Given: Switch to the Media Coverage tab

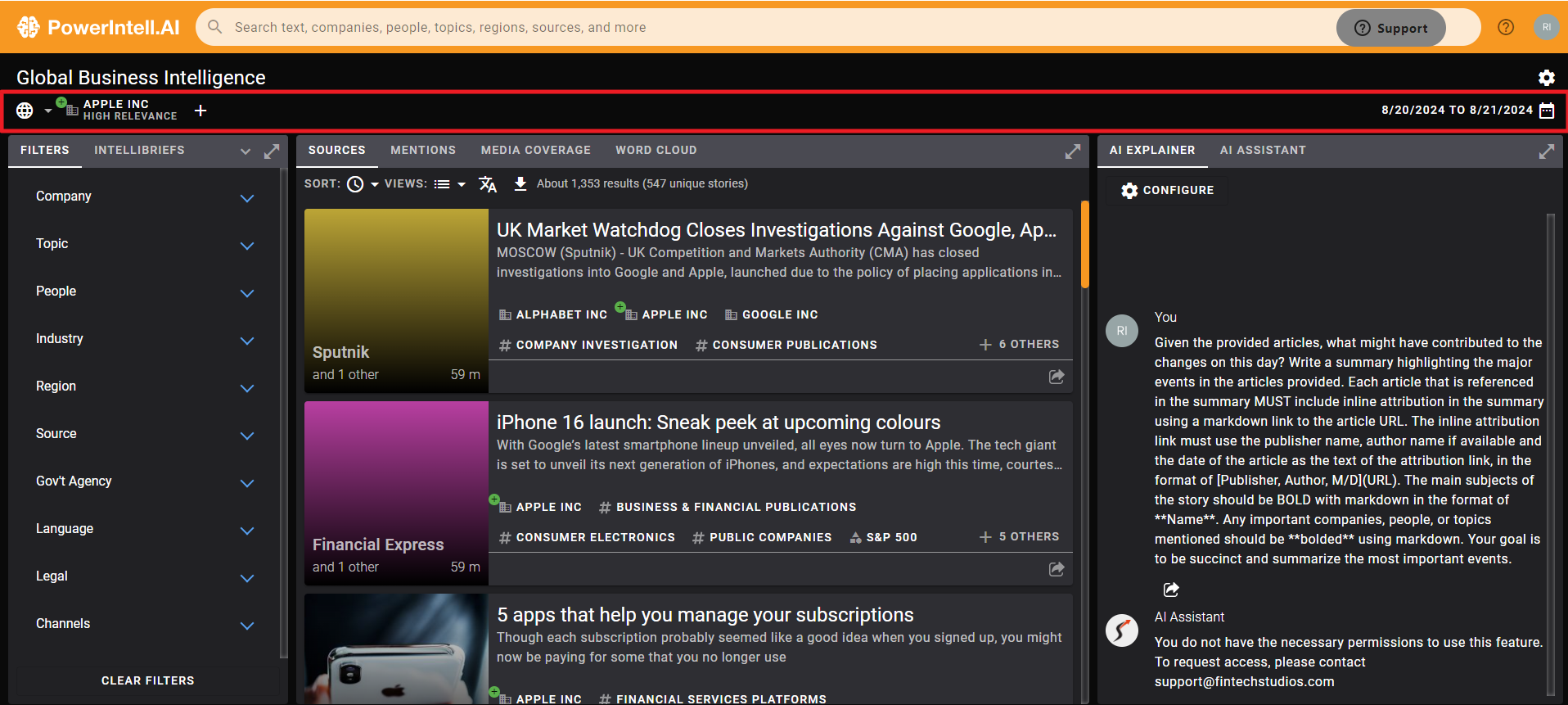Looking at the screenshot, I should [536, 151].
